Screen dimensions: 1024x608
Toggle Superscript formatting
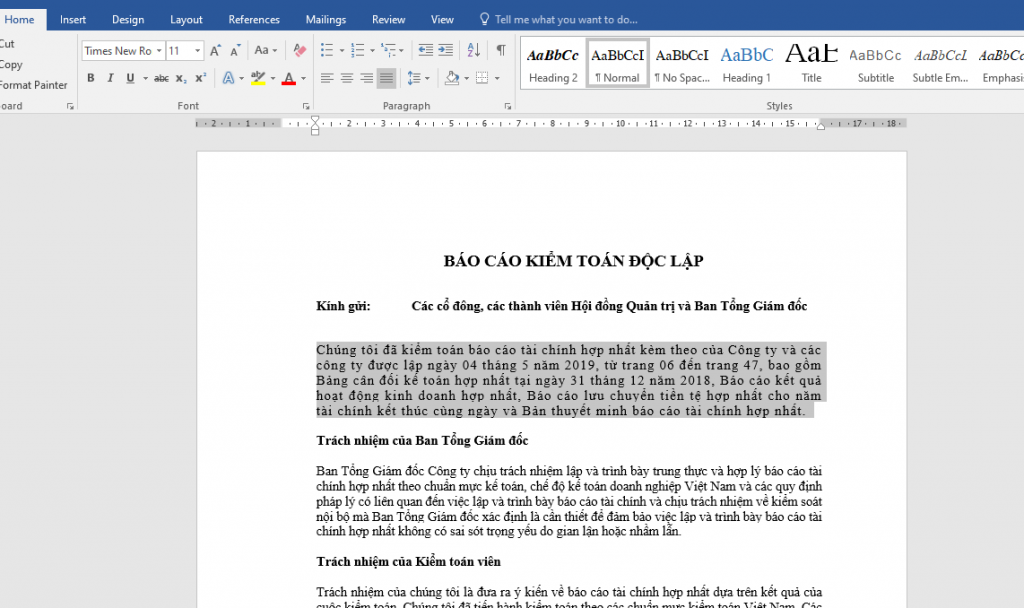point(200,78)
